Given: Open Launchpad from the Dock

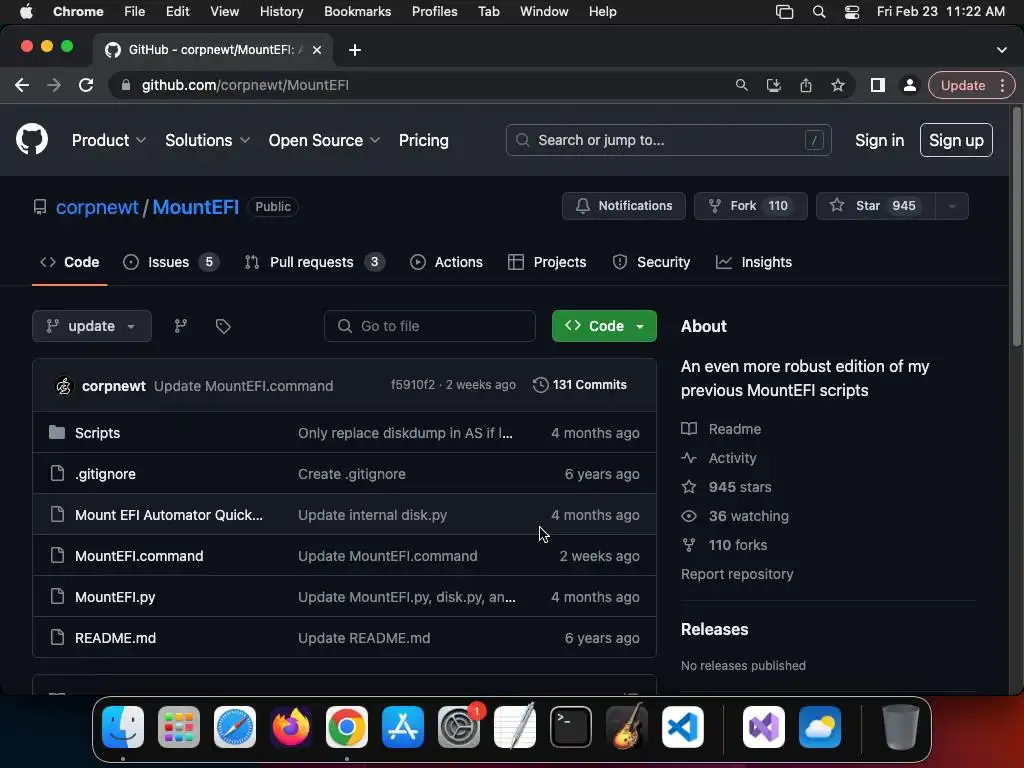Looking at the screenshot, I should click(x=178, y=726).
